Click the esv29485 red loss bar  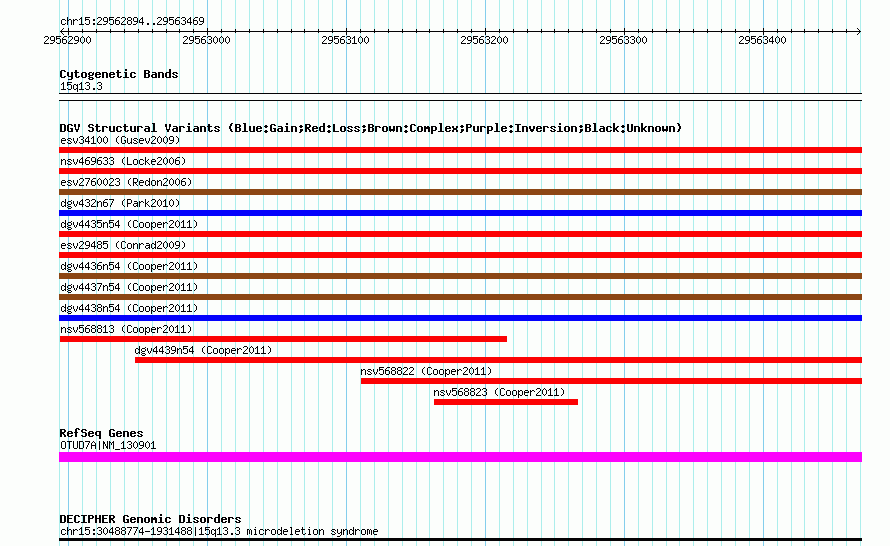[x=460, y=255]
